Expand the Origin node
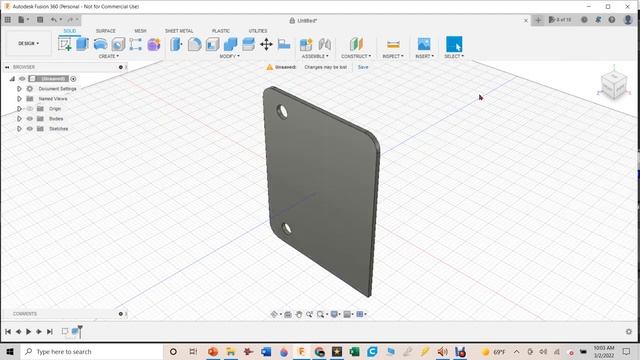 [19, 109]
